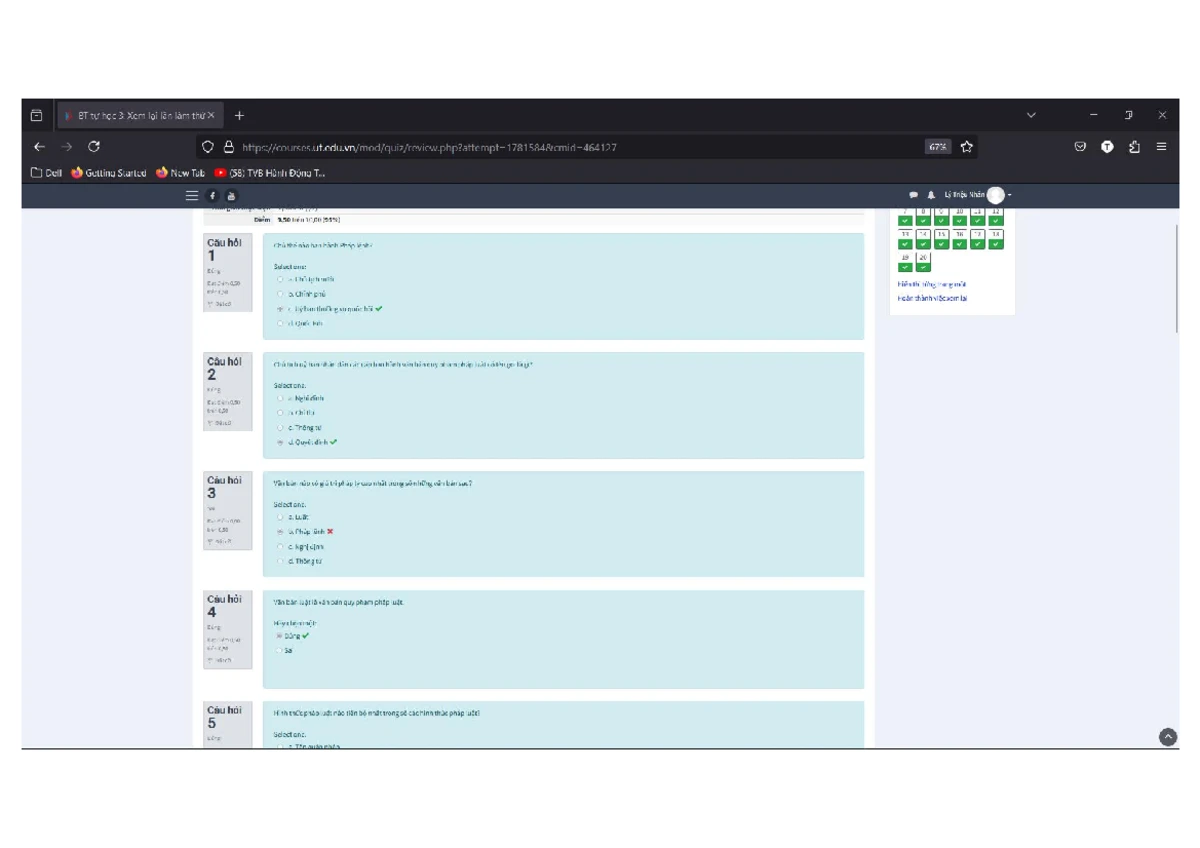Screen dimensions: 1200x848
Task: Show site security padlock info
Action: [228, 147]
